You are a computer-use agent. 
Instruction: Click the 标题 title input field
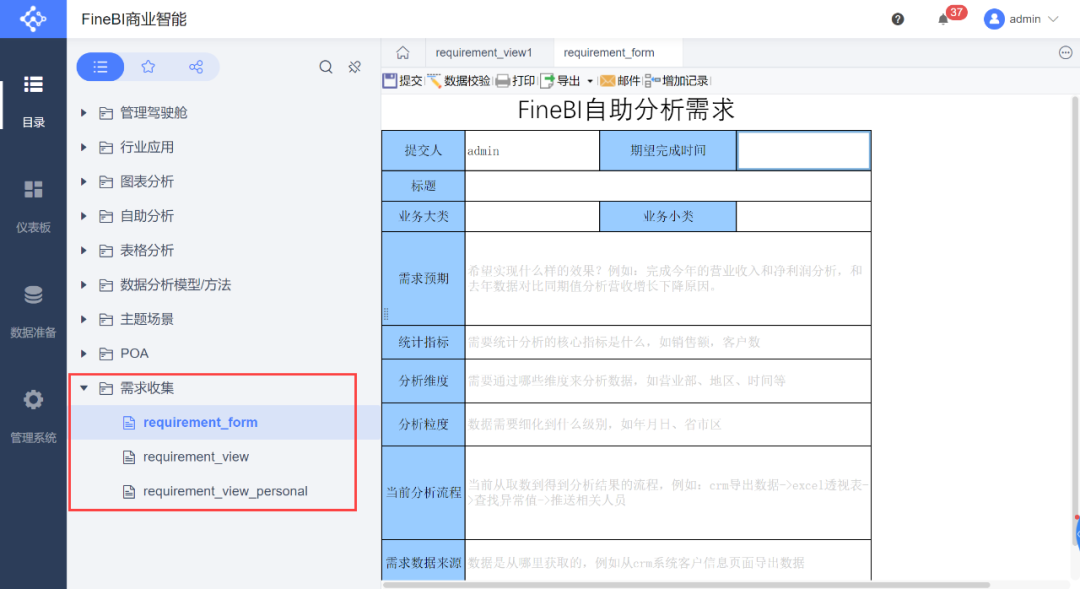pos(668,186)
